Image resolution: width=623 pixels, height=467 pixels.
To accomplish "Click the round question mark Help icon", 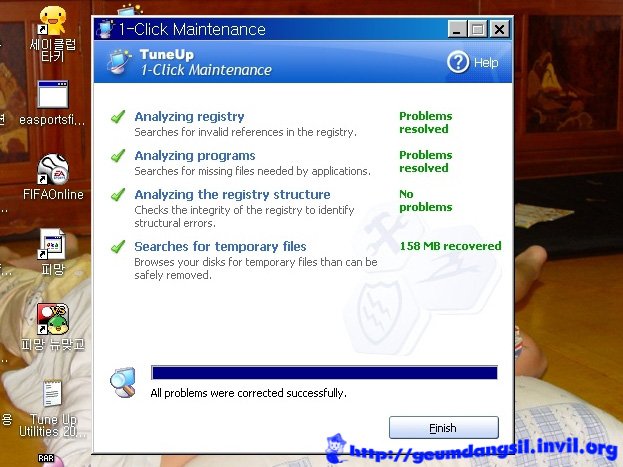I will point(458,62).
